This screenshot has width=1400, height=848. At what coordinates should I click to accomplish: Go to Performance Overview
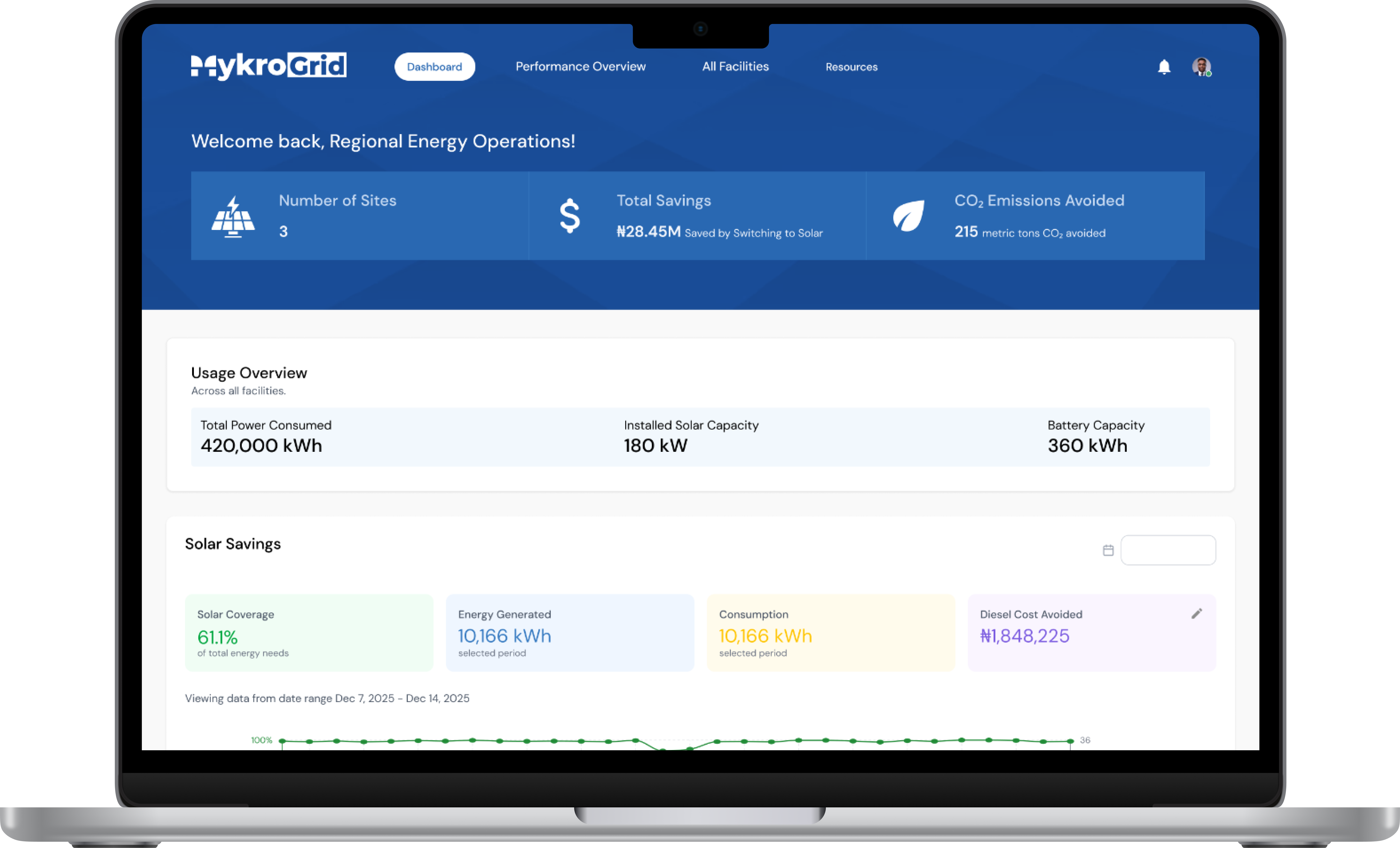pos(581,67)
